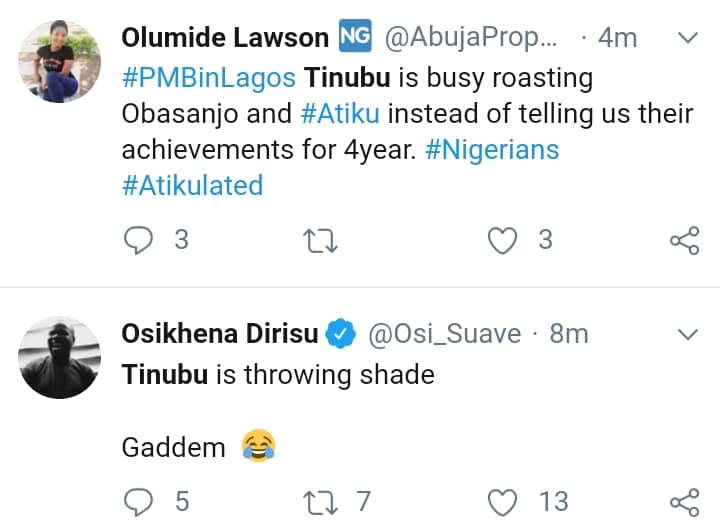Viewport: 720px width, 524px height.
Task: View Olumide Lawson's profile picture
Action: 60,62
